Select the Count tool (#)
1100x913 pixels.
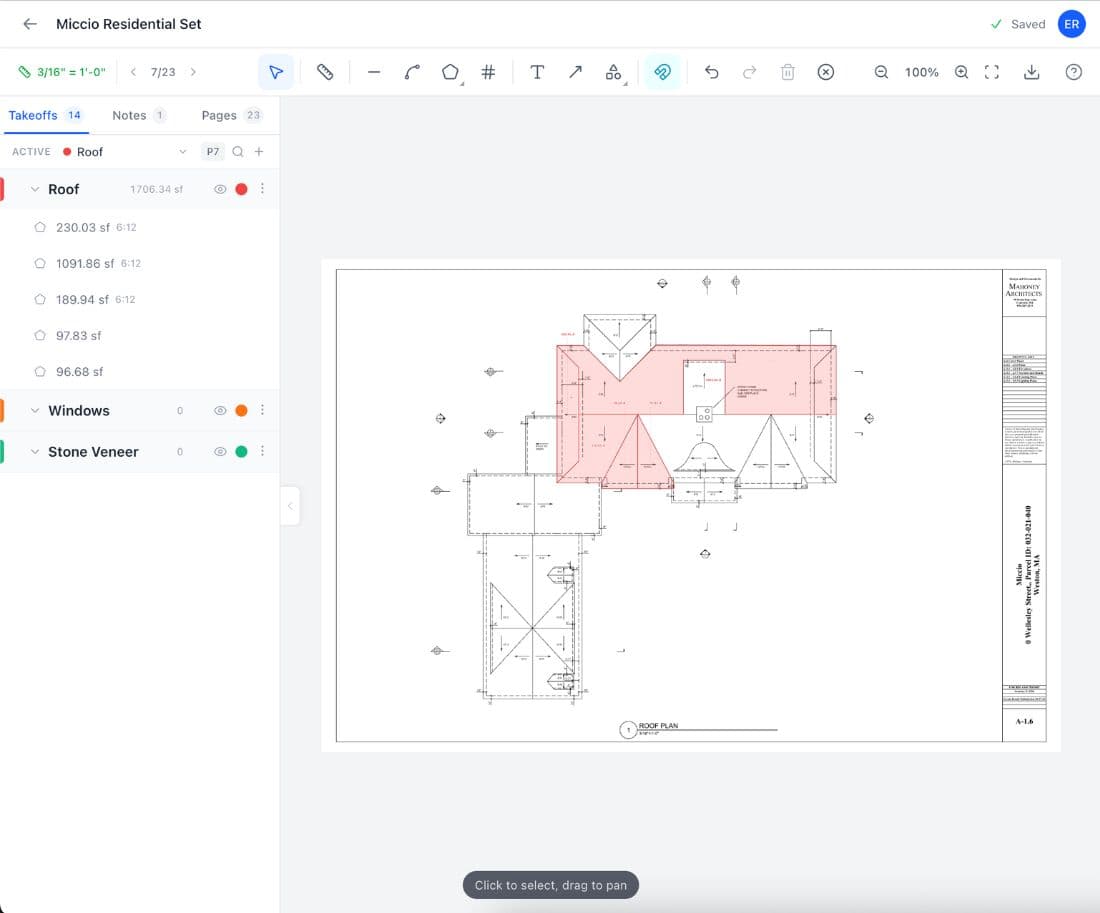488,71
